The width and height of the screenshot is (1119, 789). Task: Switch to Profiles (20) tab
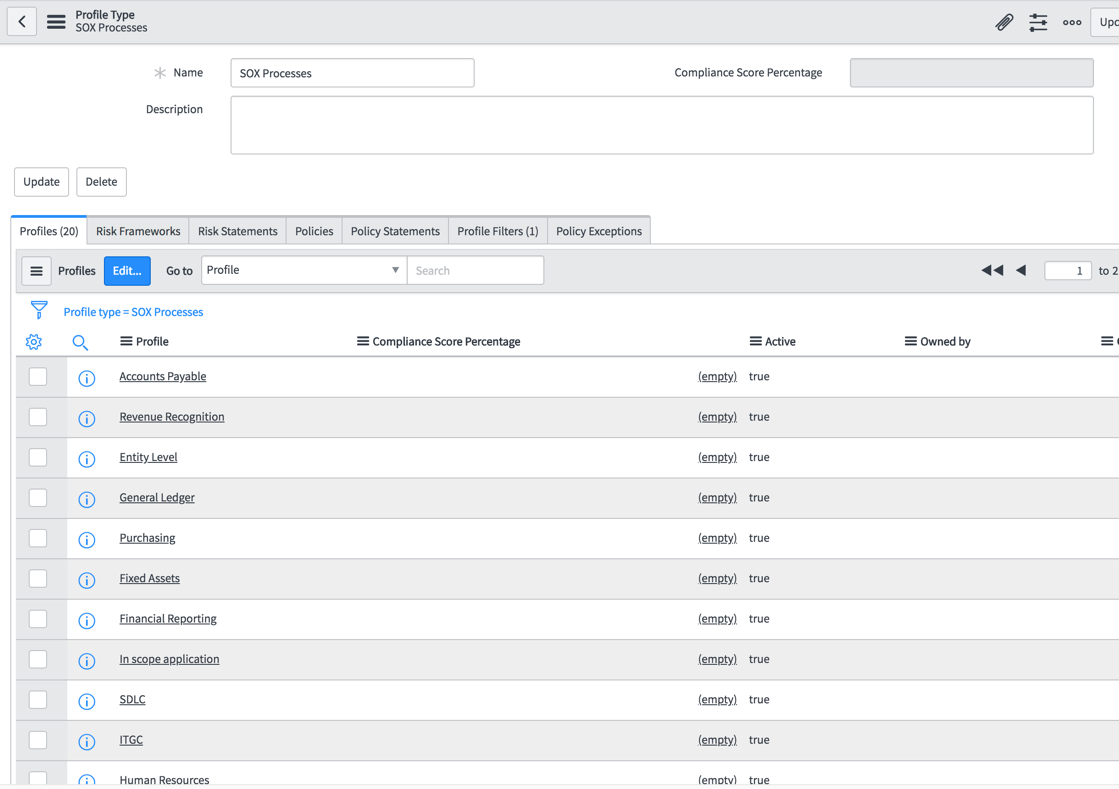(49, 230)
